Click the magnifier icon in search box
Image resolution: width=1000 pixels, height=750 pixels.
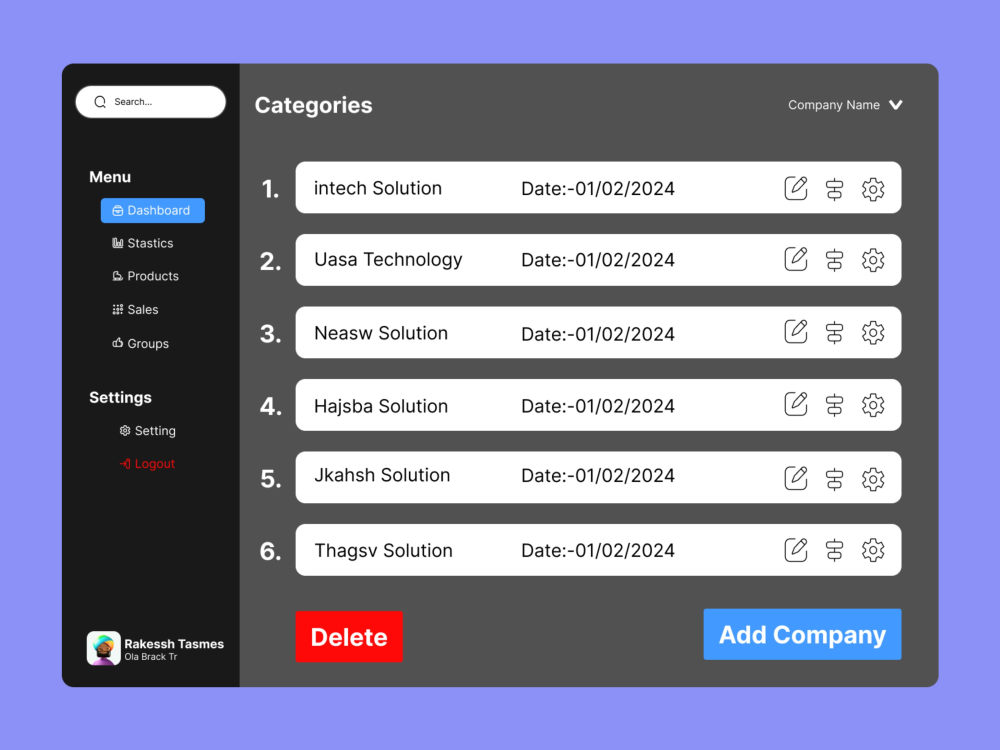click(100, 102)
